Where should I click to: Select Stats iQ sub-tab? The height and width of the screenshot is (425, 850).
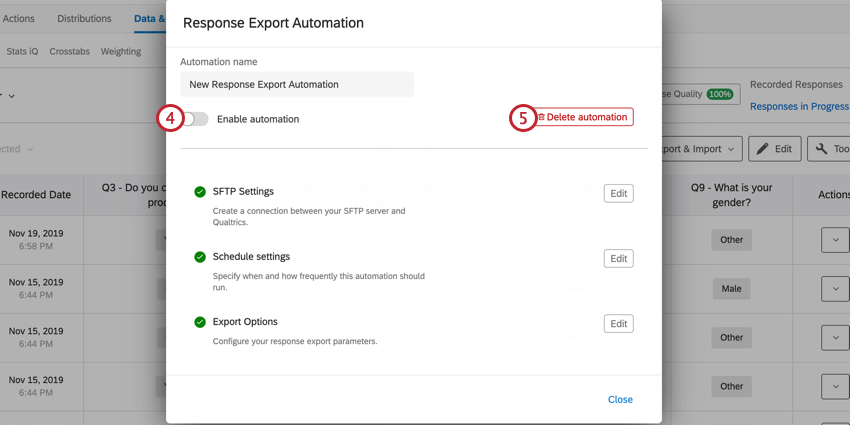[22, 51]
